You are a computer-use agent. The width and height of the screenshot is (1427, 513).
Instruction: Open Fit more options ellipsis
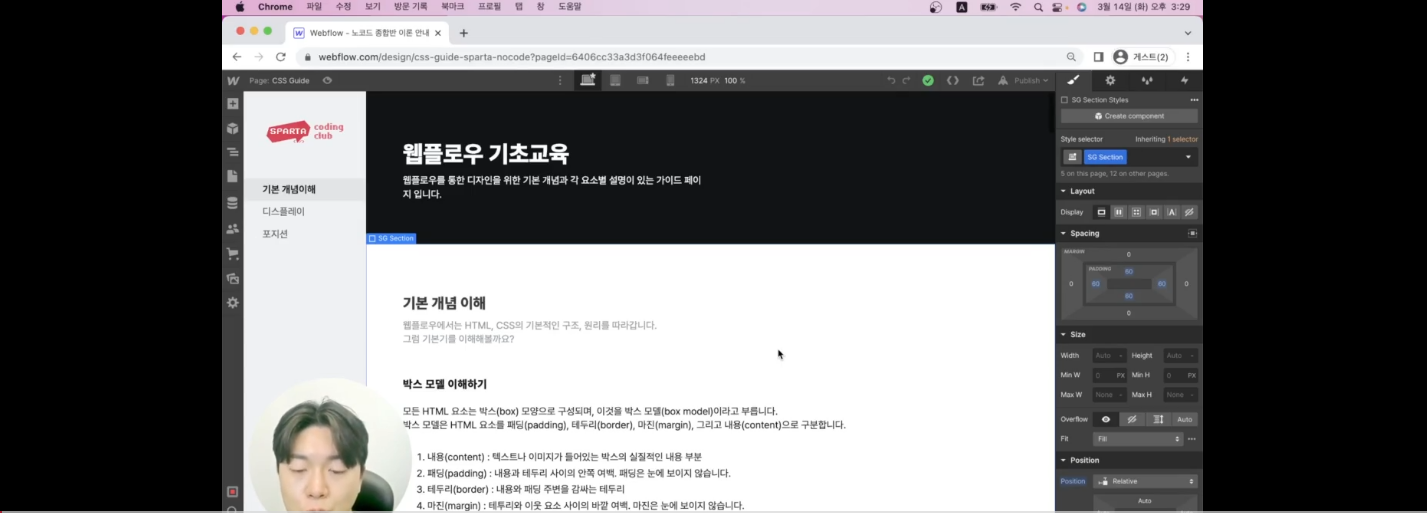coord(1192,439)
